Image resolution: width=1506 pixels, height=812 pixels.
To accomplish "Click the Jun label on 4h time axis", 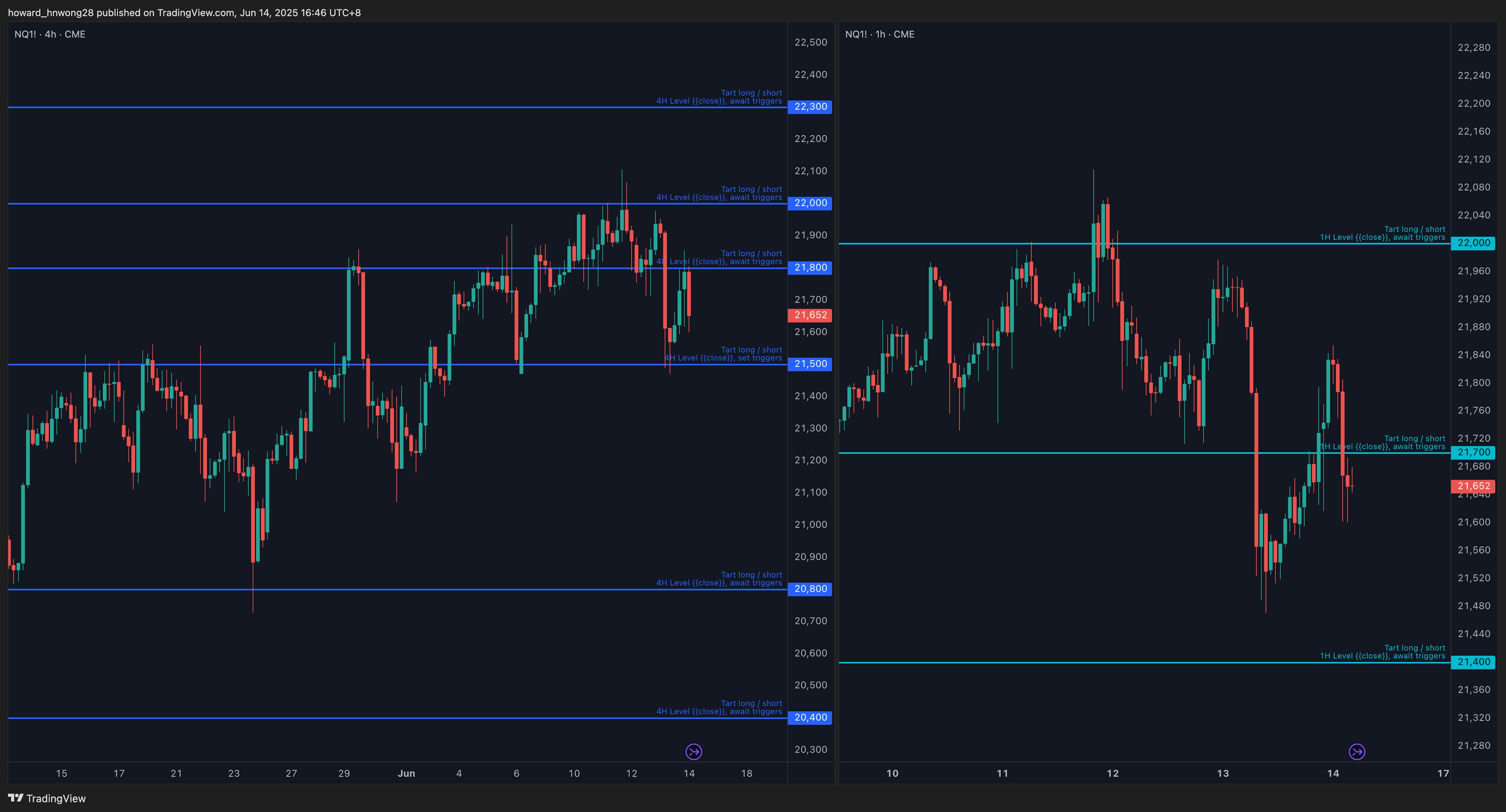I will pyautogui.click(x=406, y=774).
